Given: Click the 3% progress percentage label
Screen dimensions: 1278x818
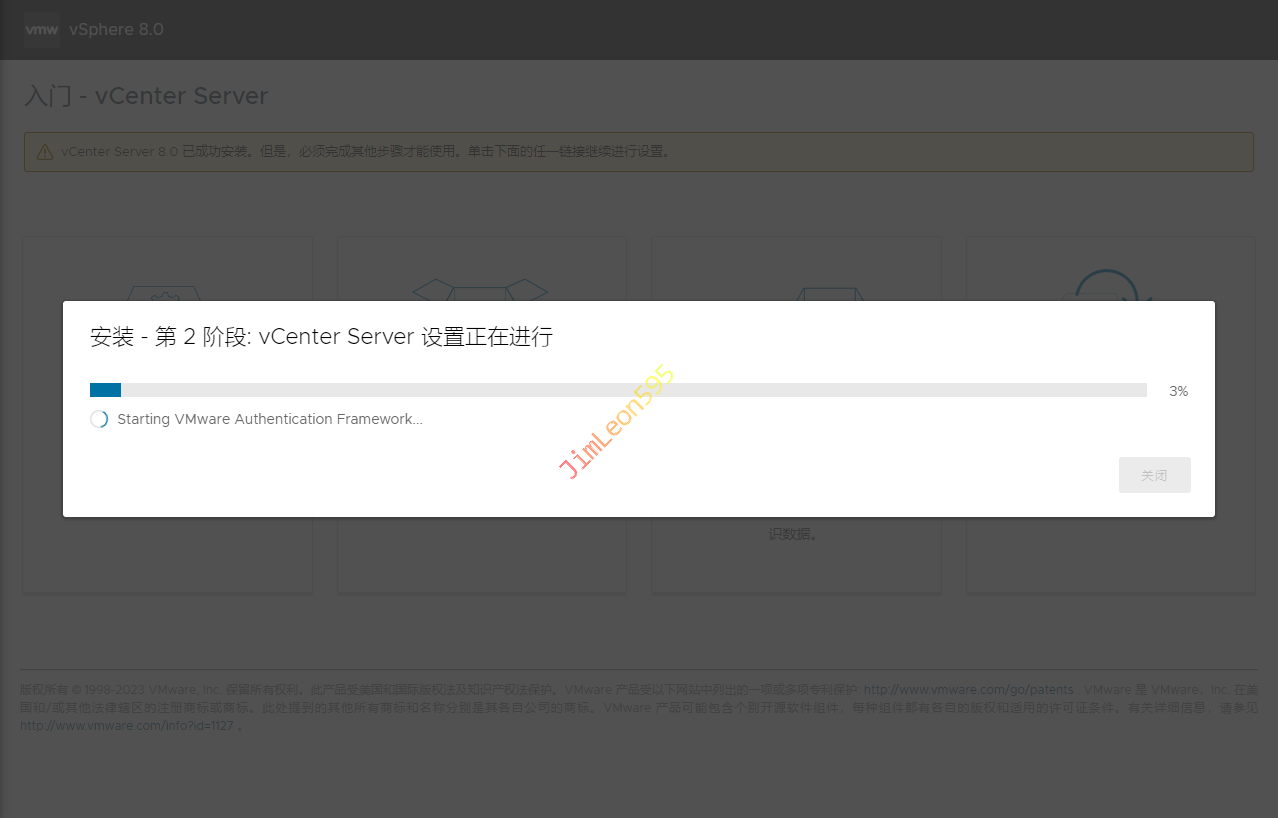Looking at the screenshot, I should [1178, 391].
